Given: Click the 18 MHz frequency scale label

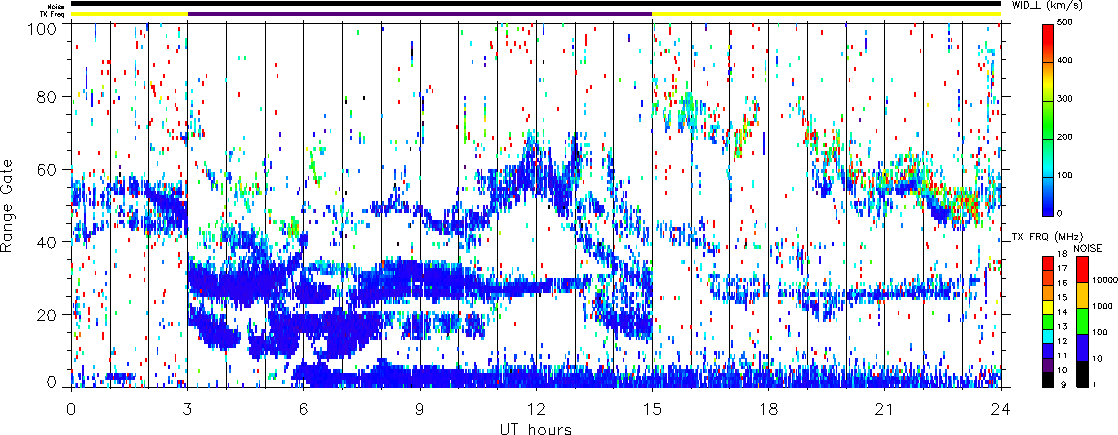Looking at the screenshot, I should tap(1062, 255).
